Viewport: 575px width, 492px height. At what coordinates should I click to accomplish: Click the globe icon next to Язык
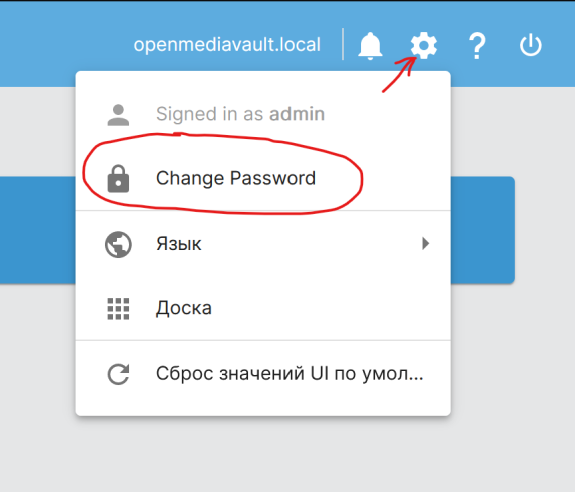[x=118, y=244]
